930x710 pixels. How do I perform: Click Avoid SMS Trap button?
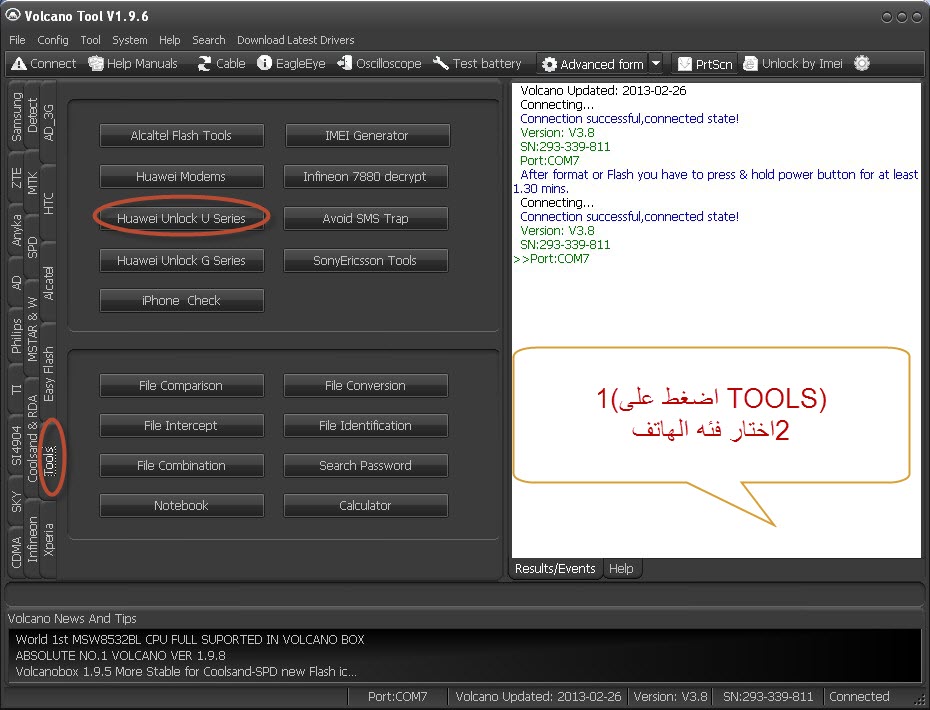(365, 218)
